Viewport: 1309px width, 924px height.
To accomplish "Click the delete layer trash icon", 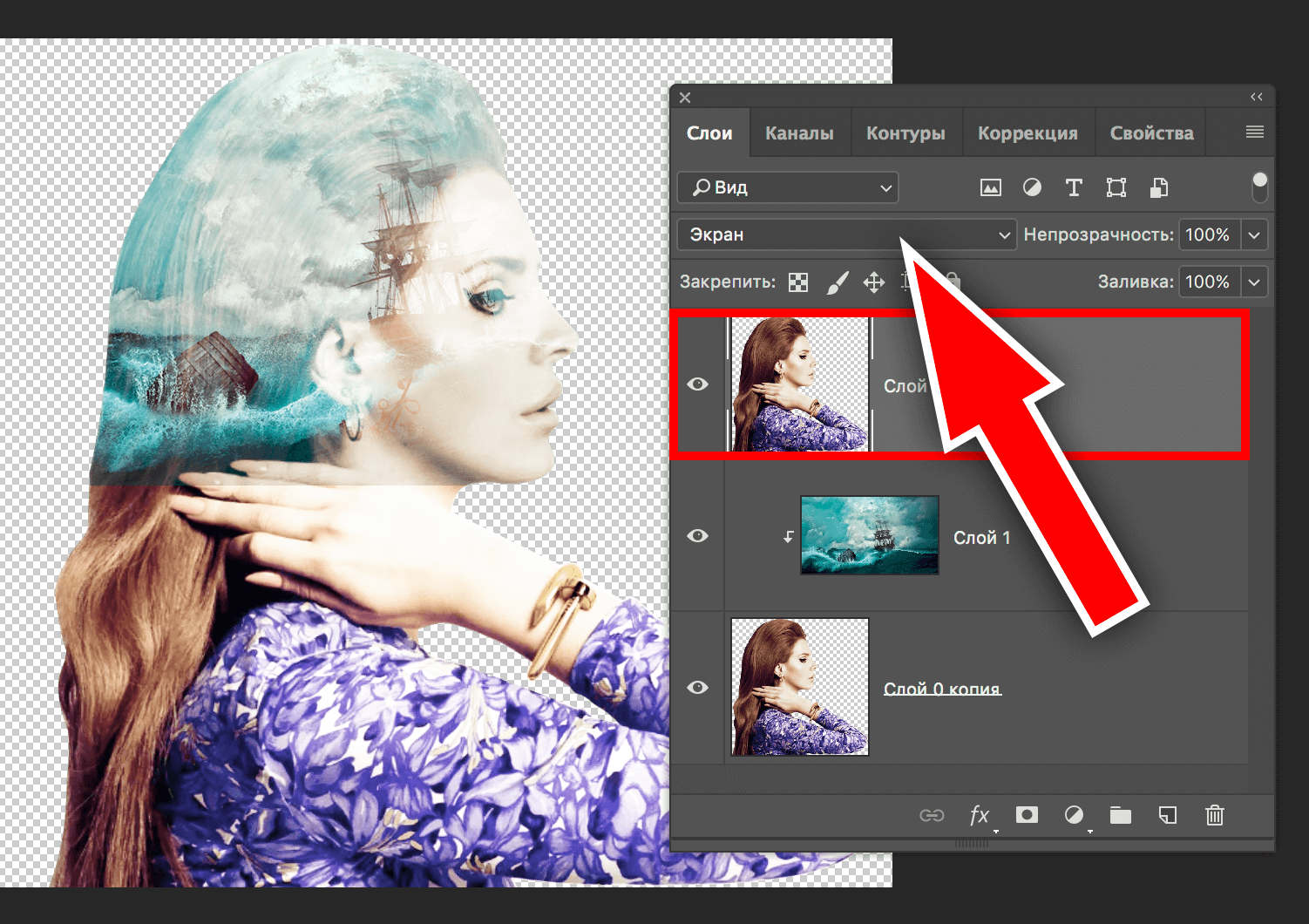I will pyautogui.click(x=1214, y=815).
